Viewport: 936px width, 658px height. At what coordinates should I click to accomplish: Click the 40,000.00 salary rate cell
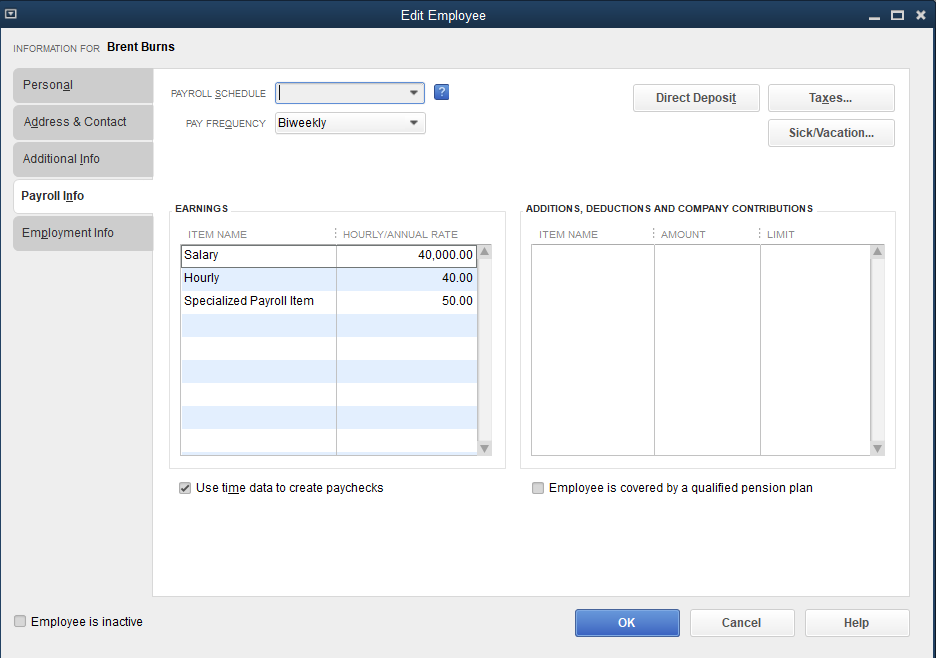(x=407, y=256)
